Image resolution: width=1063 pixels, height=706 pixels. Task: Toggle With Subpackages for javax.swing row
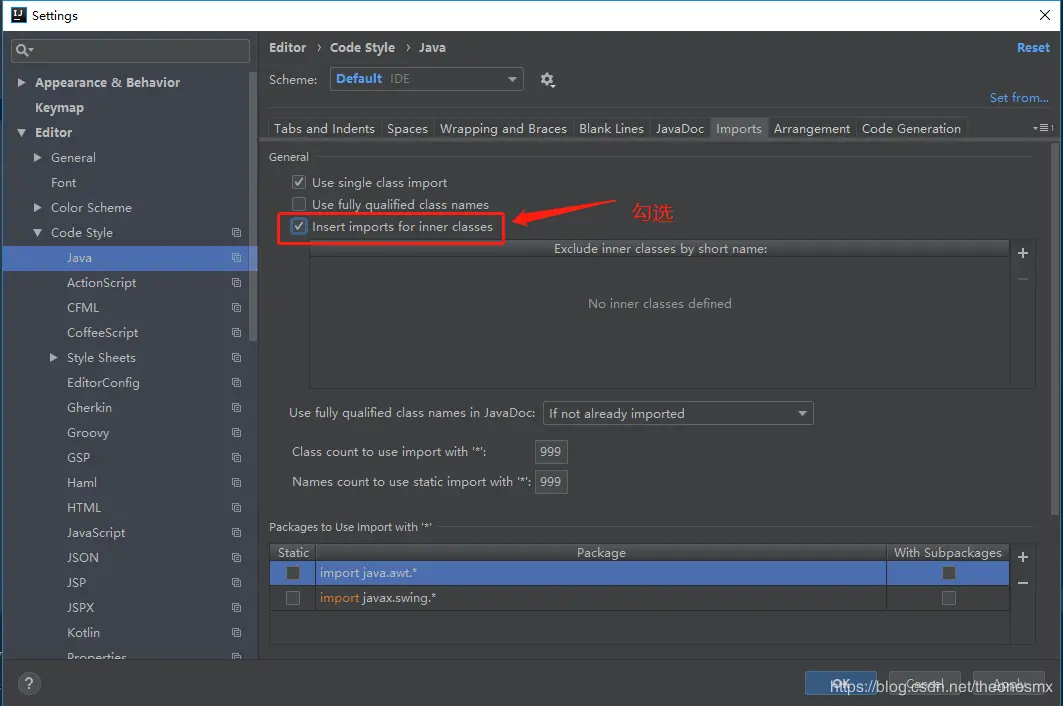[x=948, y=598]
